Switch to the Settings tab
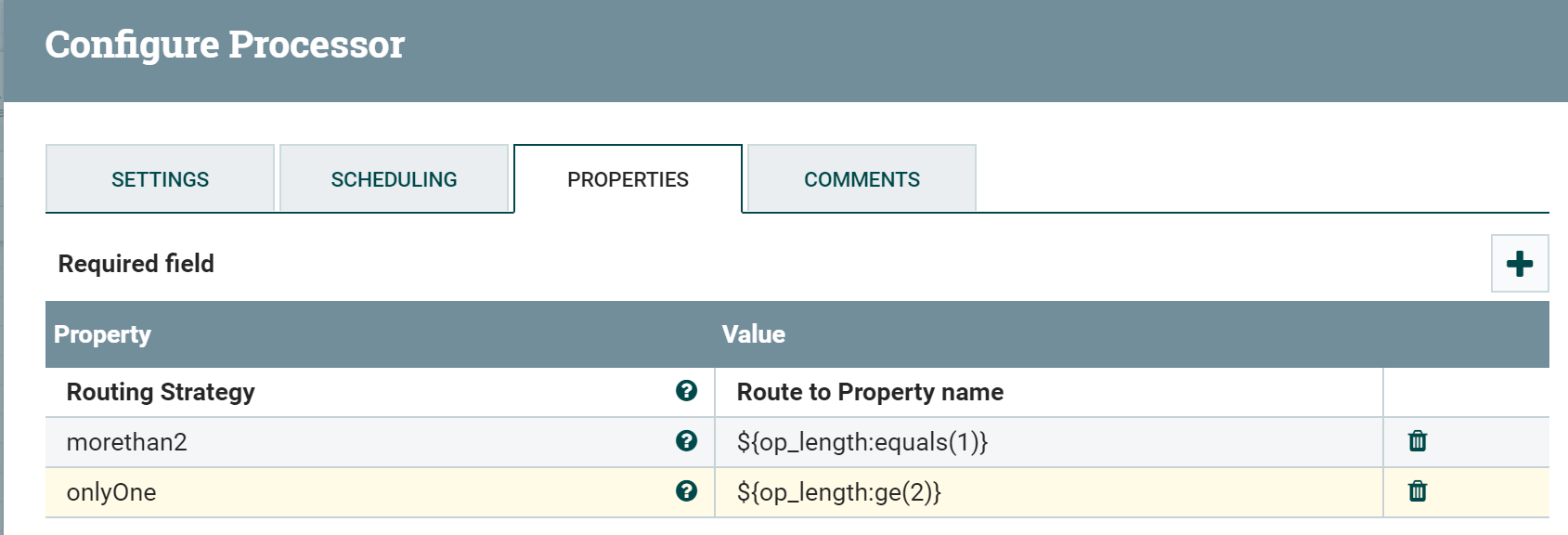The width and height of the screenshot is (1568, 535). [x=160, y=179]
